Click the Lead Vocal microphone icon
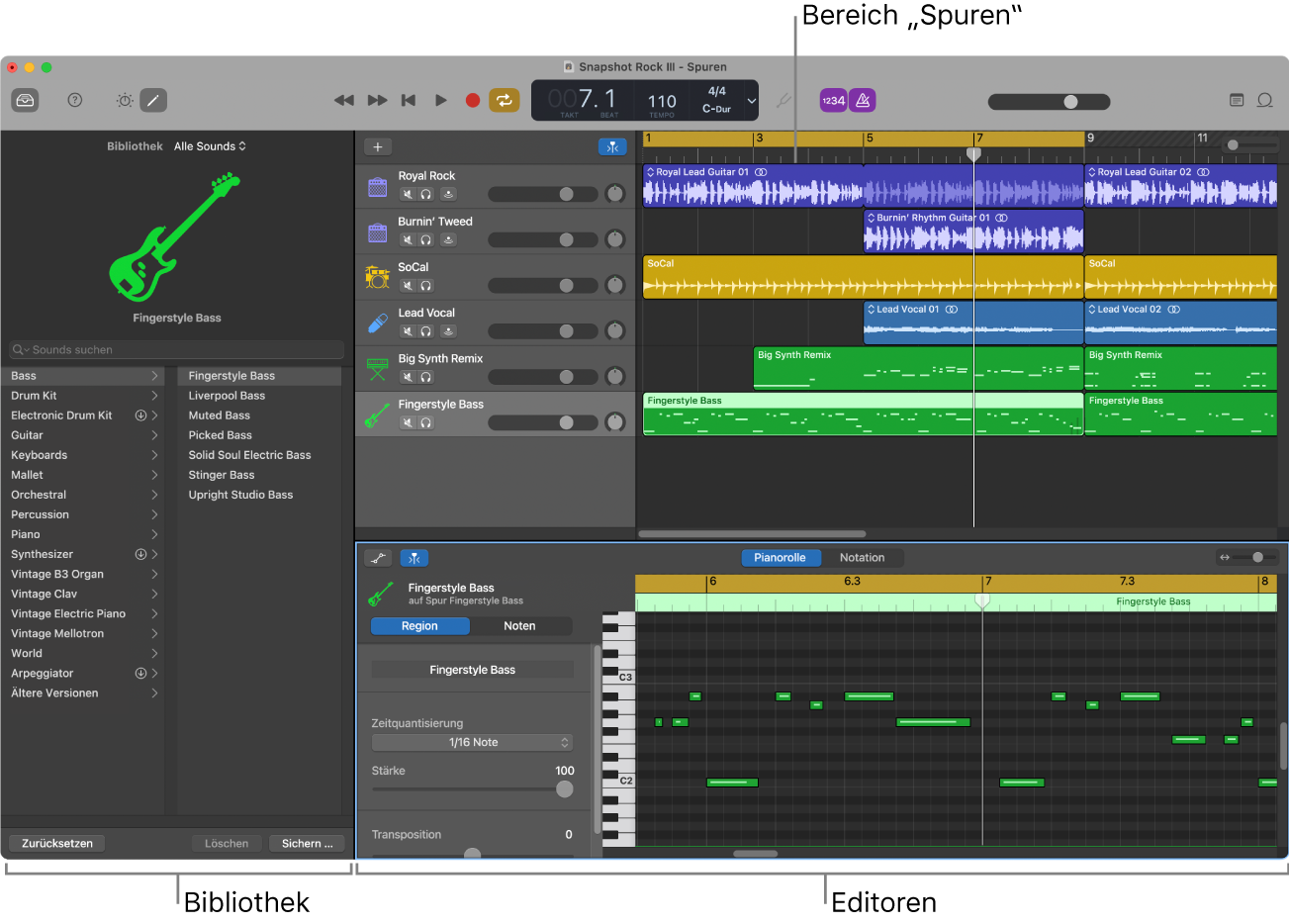 (377, 323)
